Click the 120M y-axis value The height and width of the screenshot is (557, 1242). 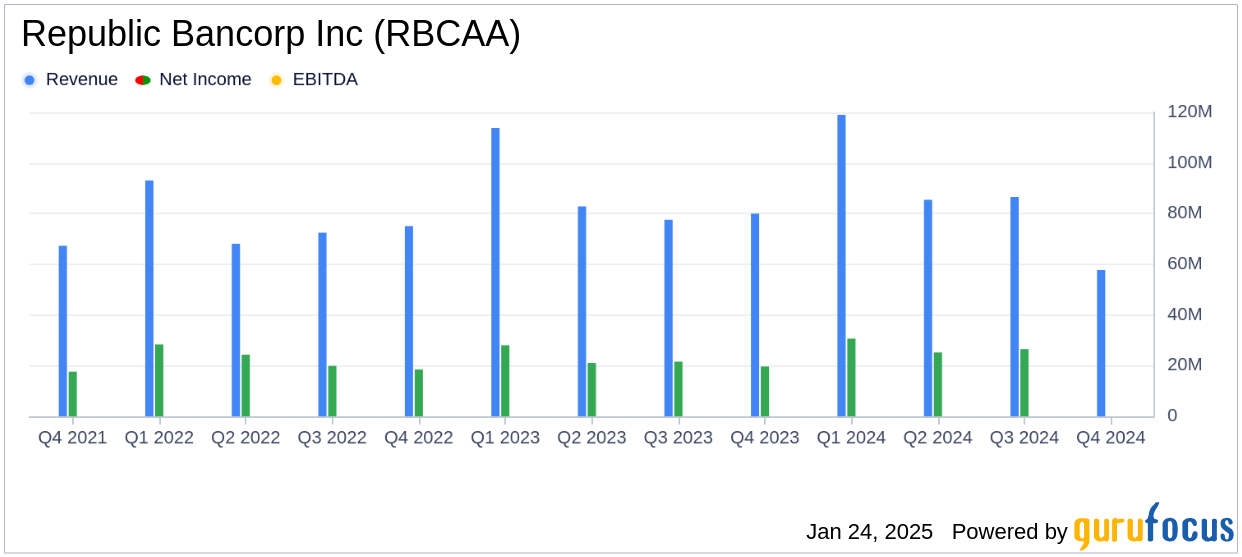[x=1190, y=112]
